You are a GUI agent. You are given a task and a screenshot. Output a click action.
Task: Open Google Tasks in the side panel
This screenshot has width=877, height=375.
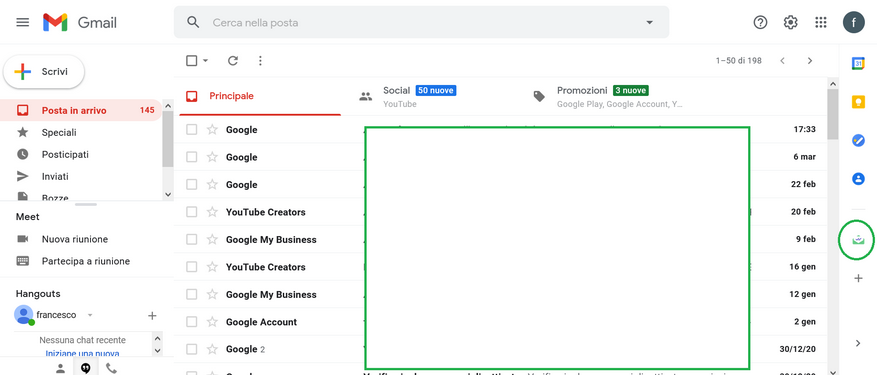pyautogui.click(x=858, y=140)
